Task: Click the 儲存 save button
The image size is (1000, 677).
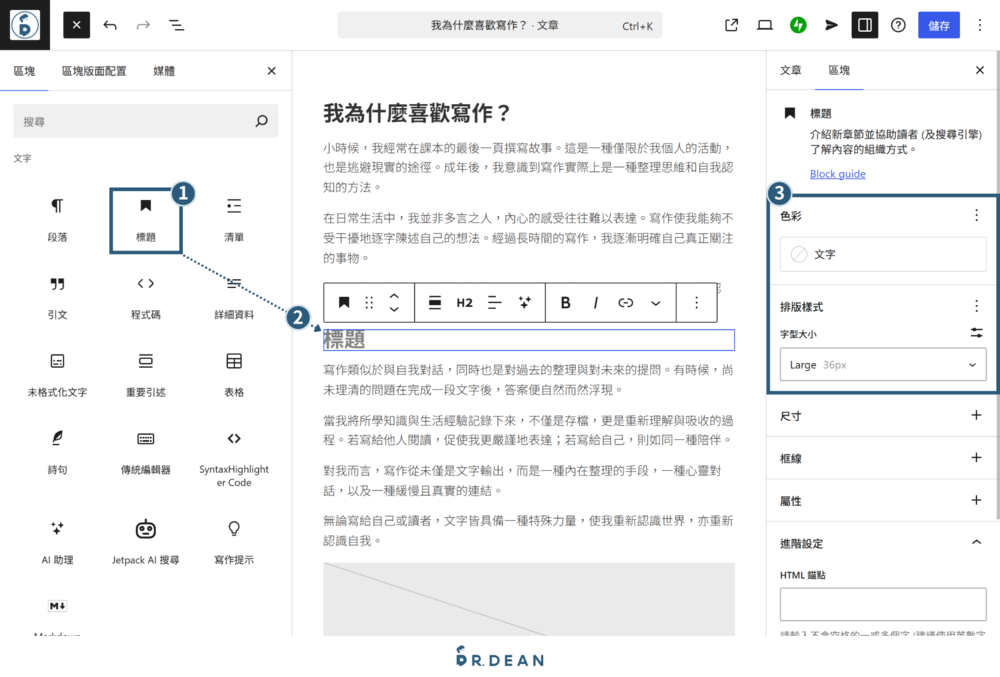Action: (938, 24)
